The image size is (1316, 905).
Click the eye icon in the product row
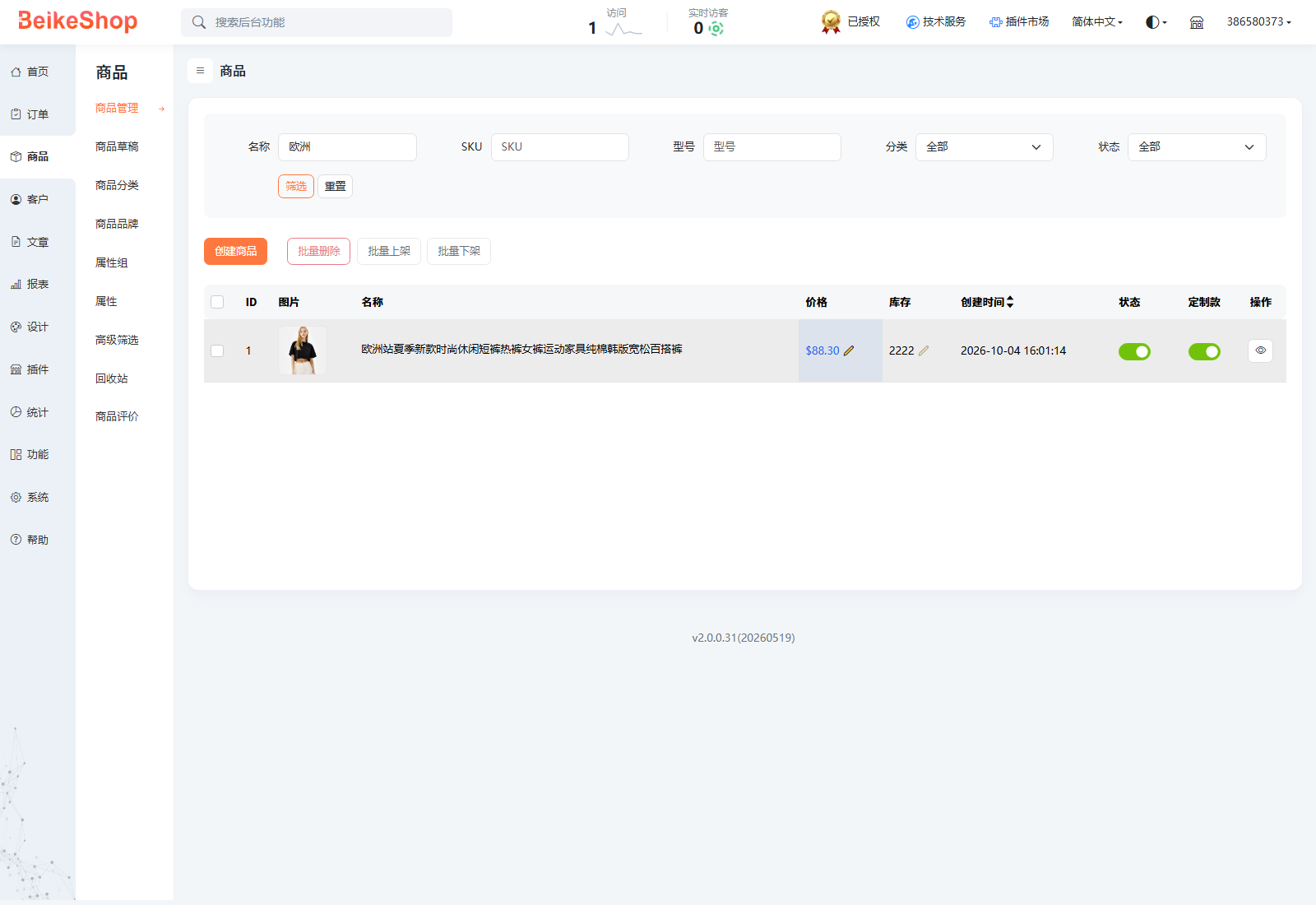1260,350
